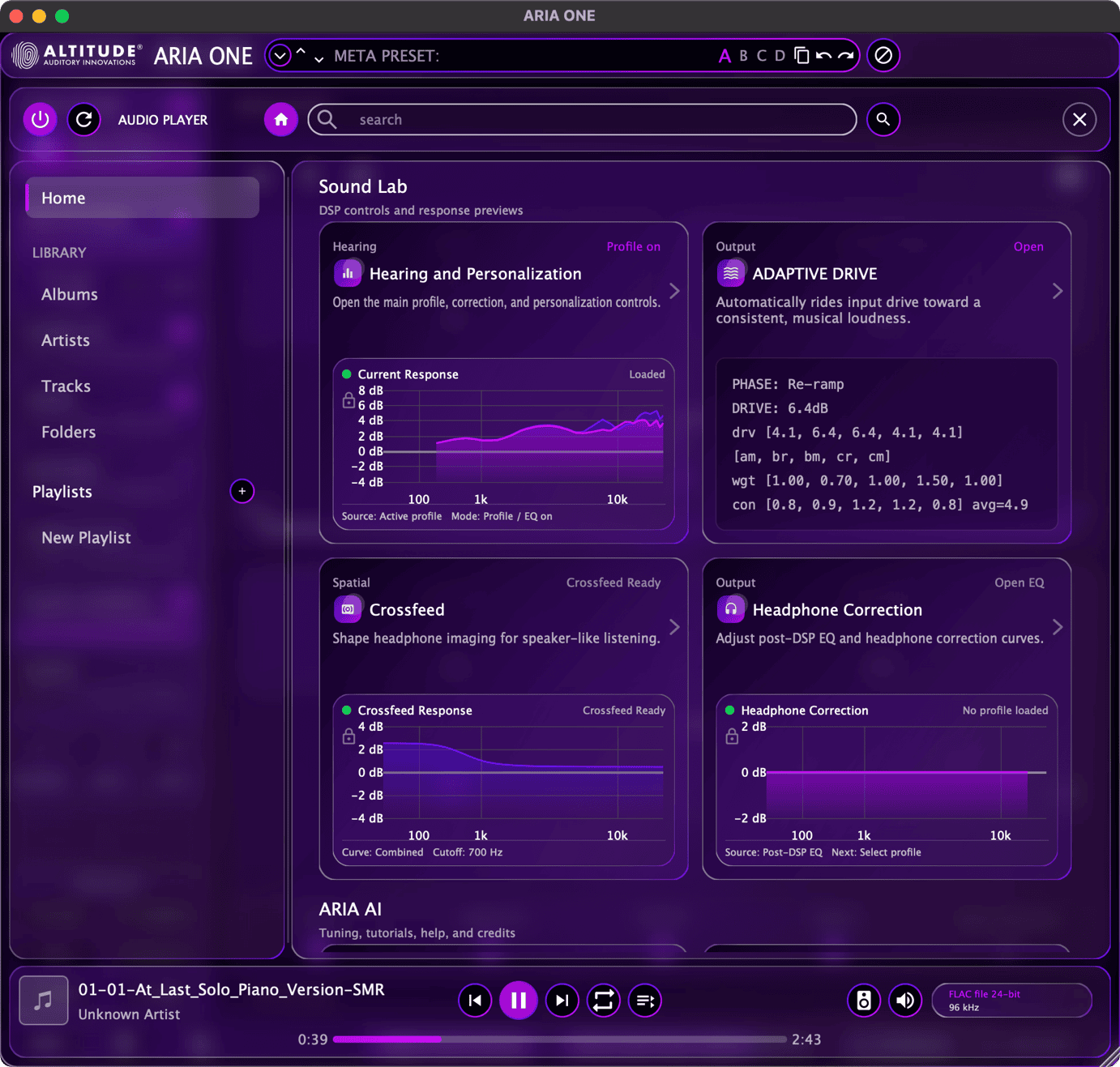Viewport: 1120px width, 1067px height.
Task: Open the New Playlist entry
Action: pyautogui.click(x=86, y=538)
